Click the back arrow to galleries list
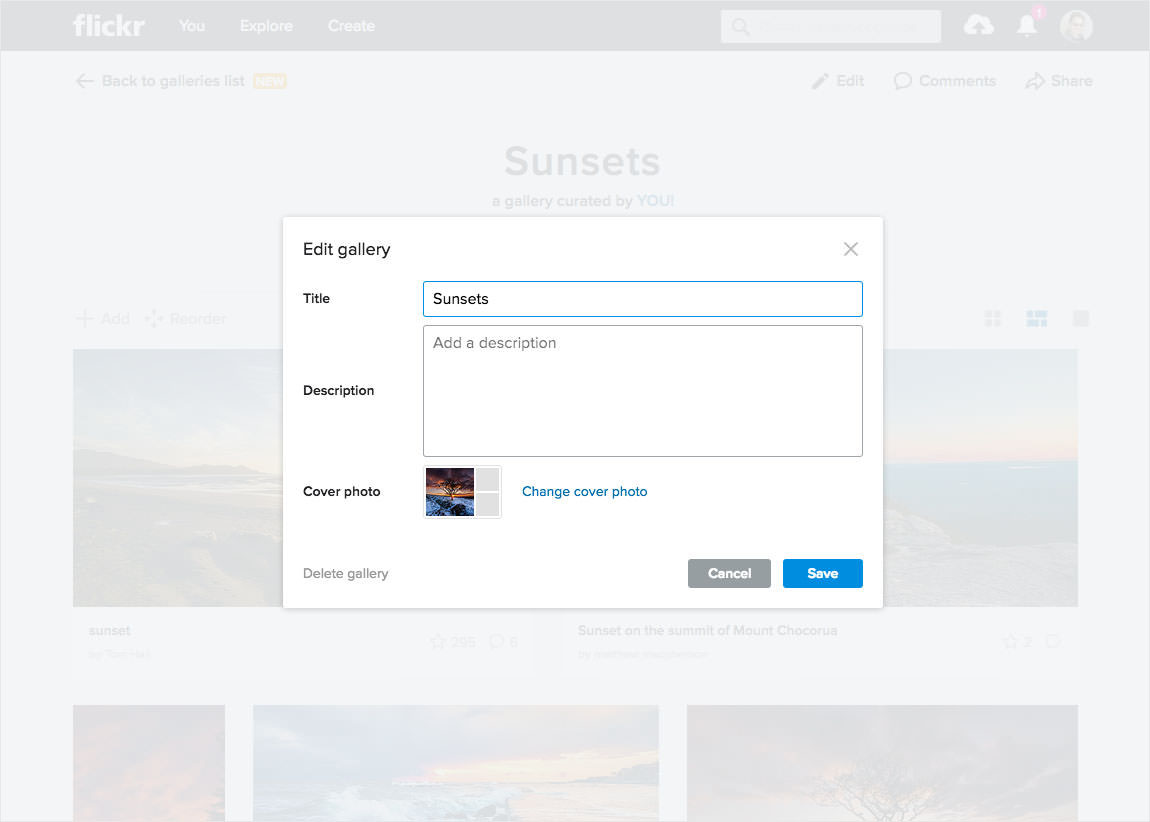1150x822 pixels. click(85, 81)
